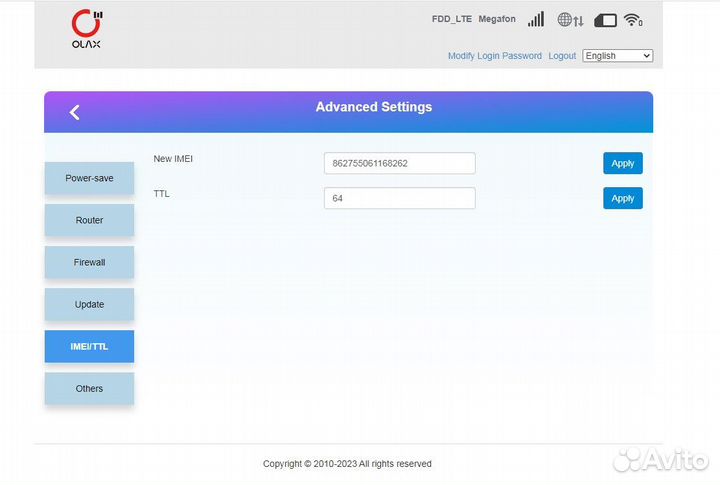
Task: Open the English language dropdown
Action: tap(617, 56)
